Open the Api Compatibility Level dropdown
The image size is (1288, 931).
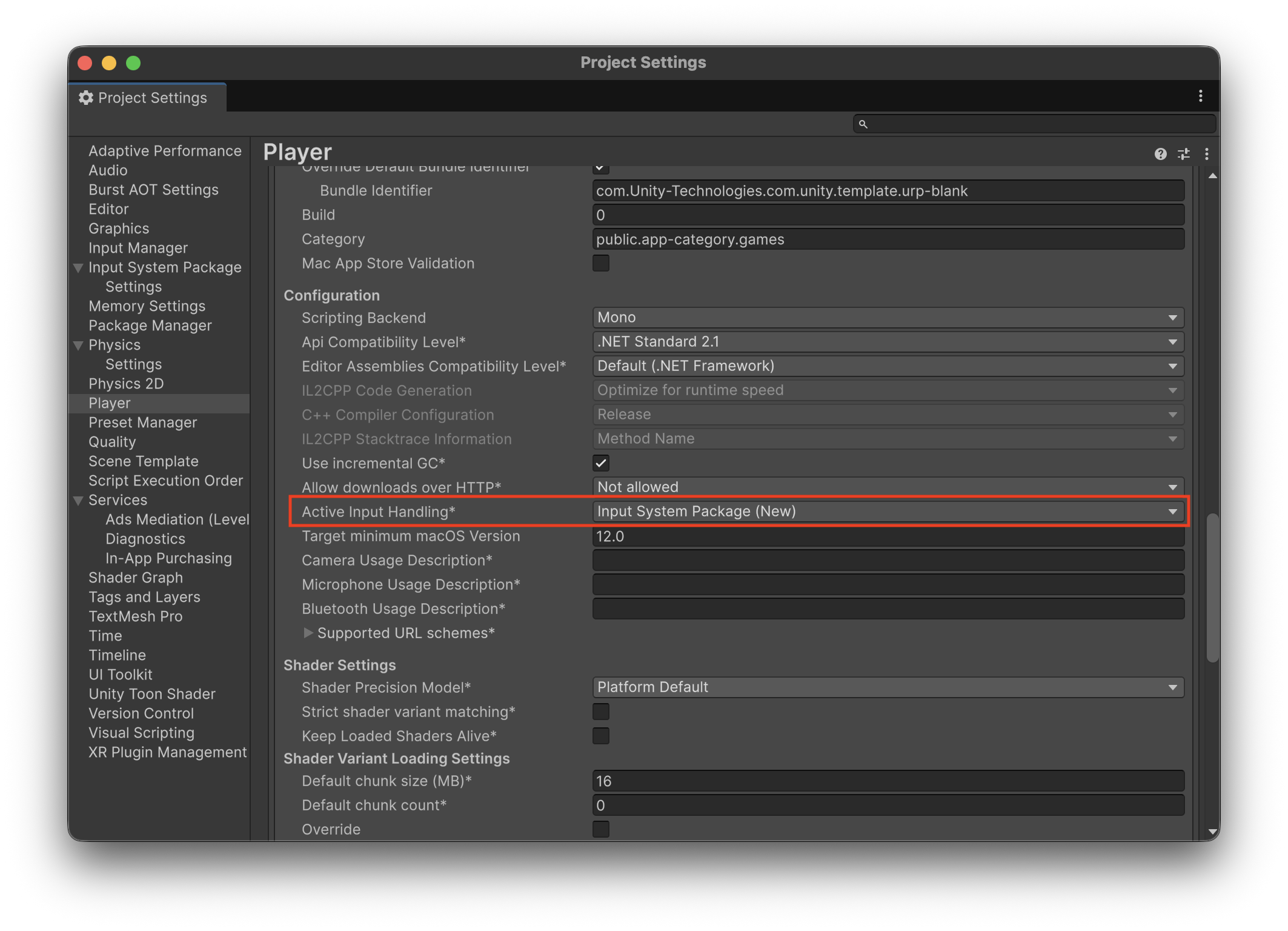888,342
